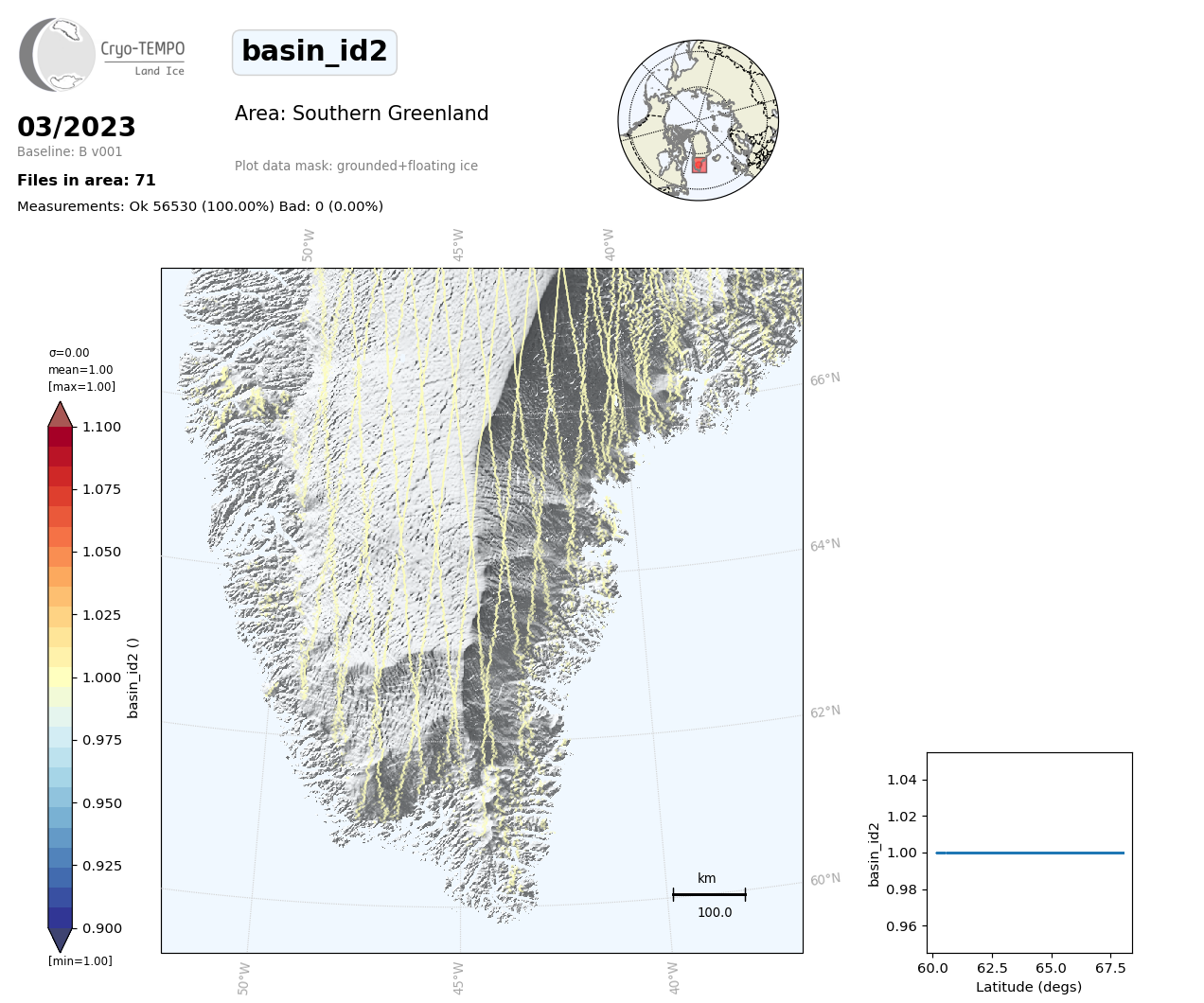Click the 1.025 colorbar tick label
The width and height of the screenshot is (1204, 1003).
click(x=101, y=615)
